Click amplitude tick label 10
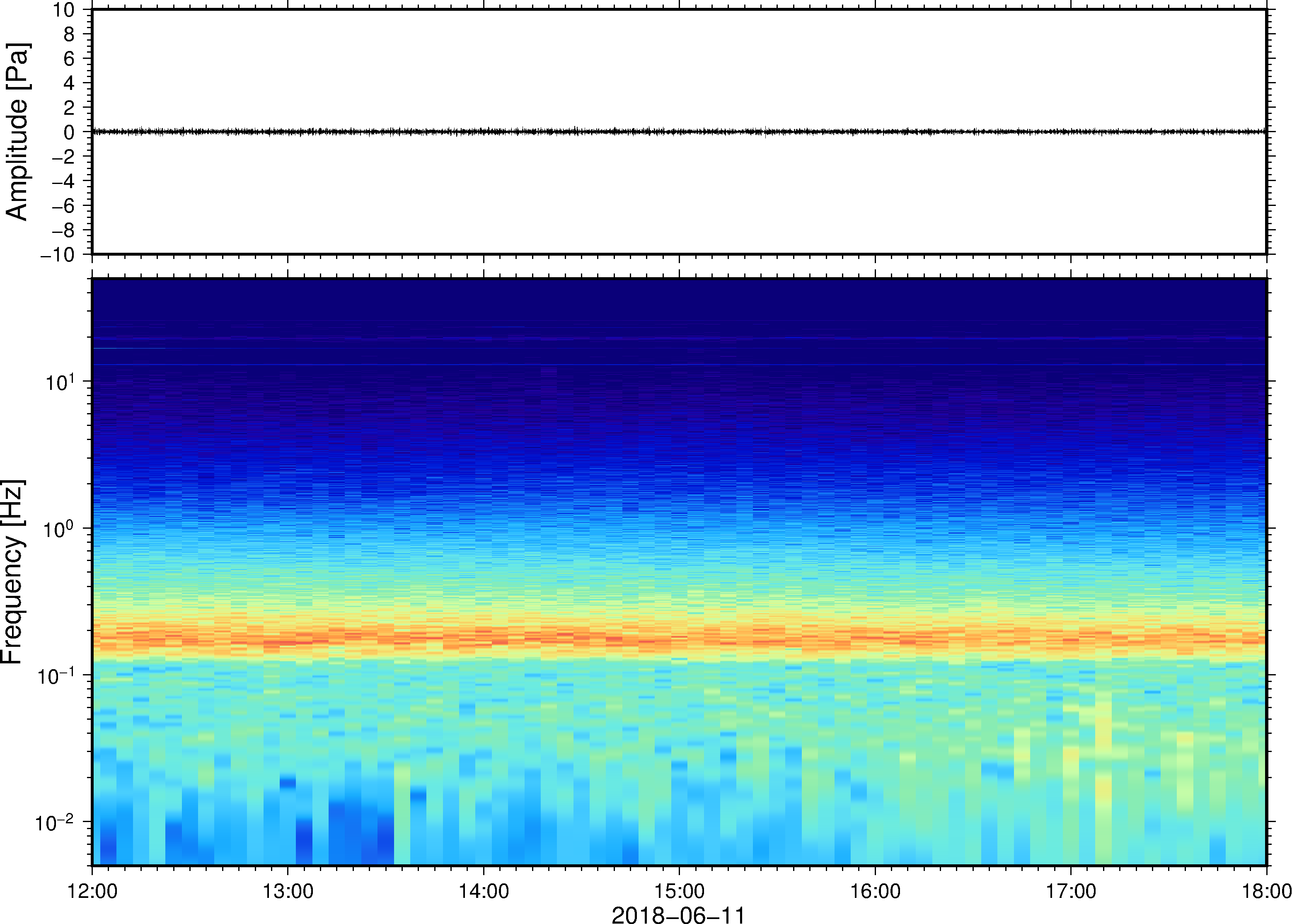Image resolution: width=1292 pixels, height=924 pixels. coord(64,10)
